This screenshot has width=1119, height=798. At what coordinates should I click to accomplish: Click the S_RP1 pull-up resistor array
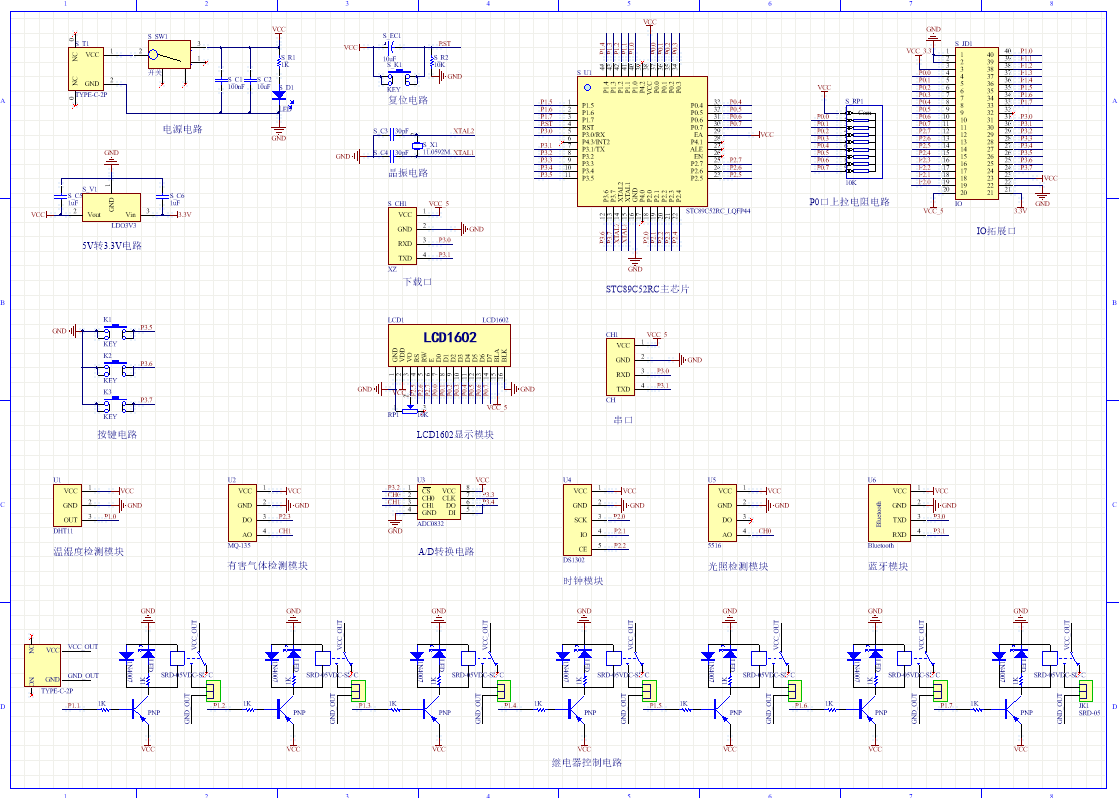858,142
